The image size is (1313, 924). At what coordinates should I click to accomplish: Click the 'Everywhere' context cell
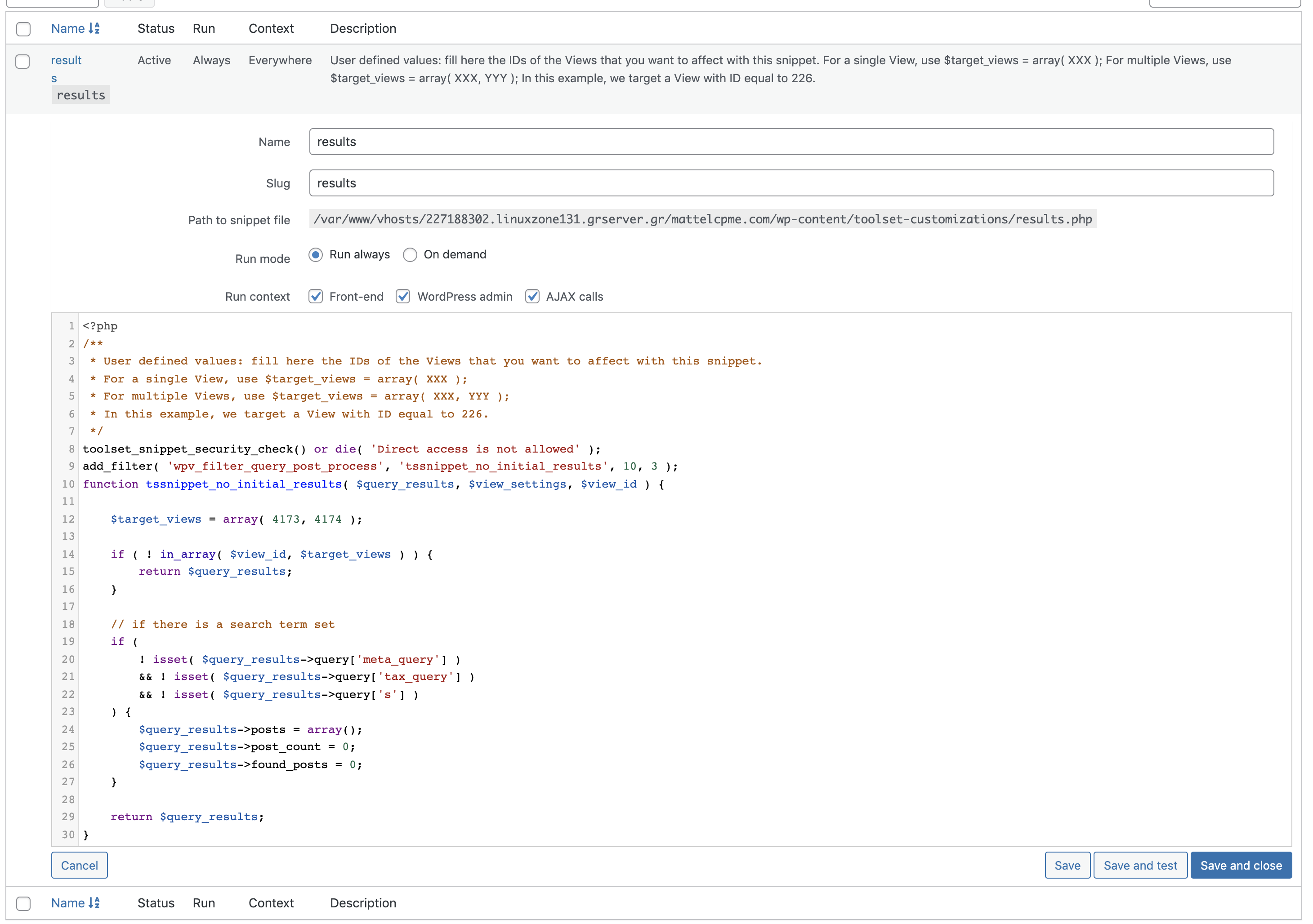coord(280,60)
